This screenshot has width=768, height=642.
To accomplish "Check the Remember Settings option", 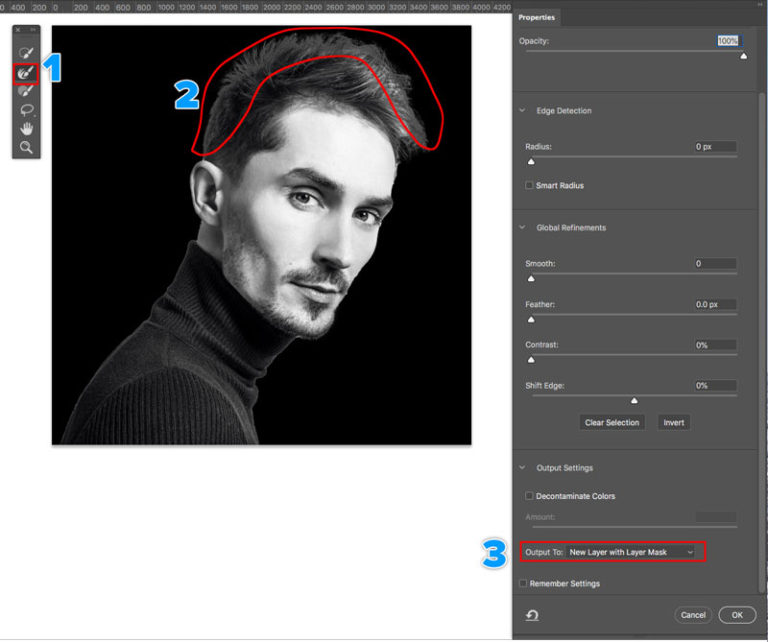I will [x=523, y=584].
